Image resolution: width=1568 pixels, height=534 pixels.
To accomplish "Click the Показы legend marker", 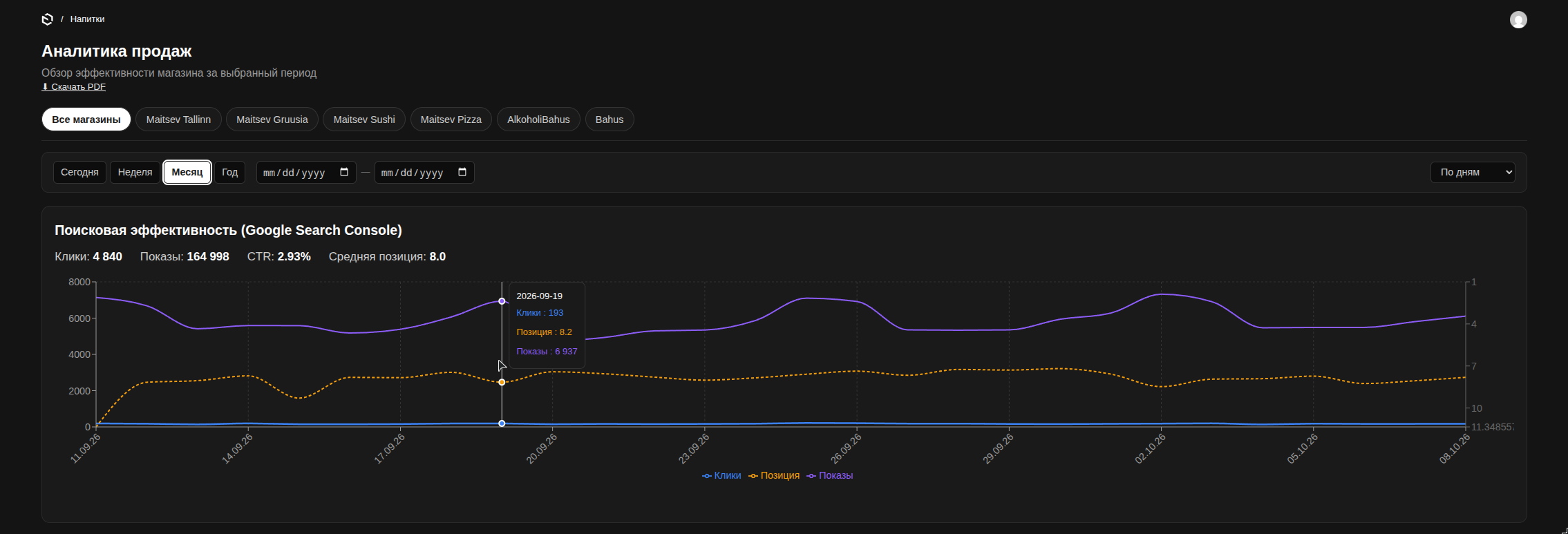I will (x=811, y=476).
